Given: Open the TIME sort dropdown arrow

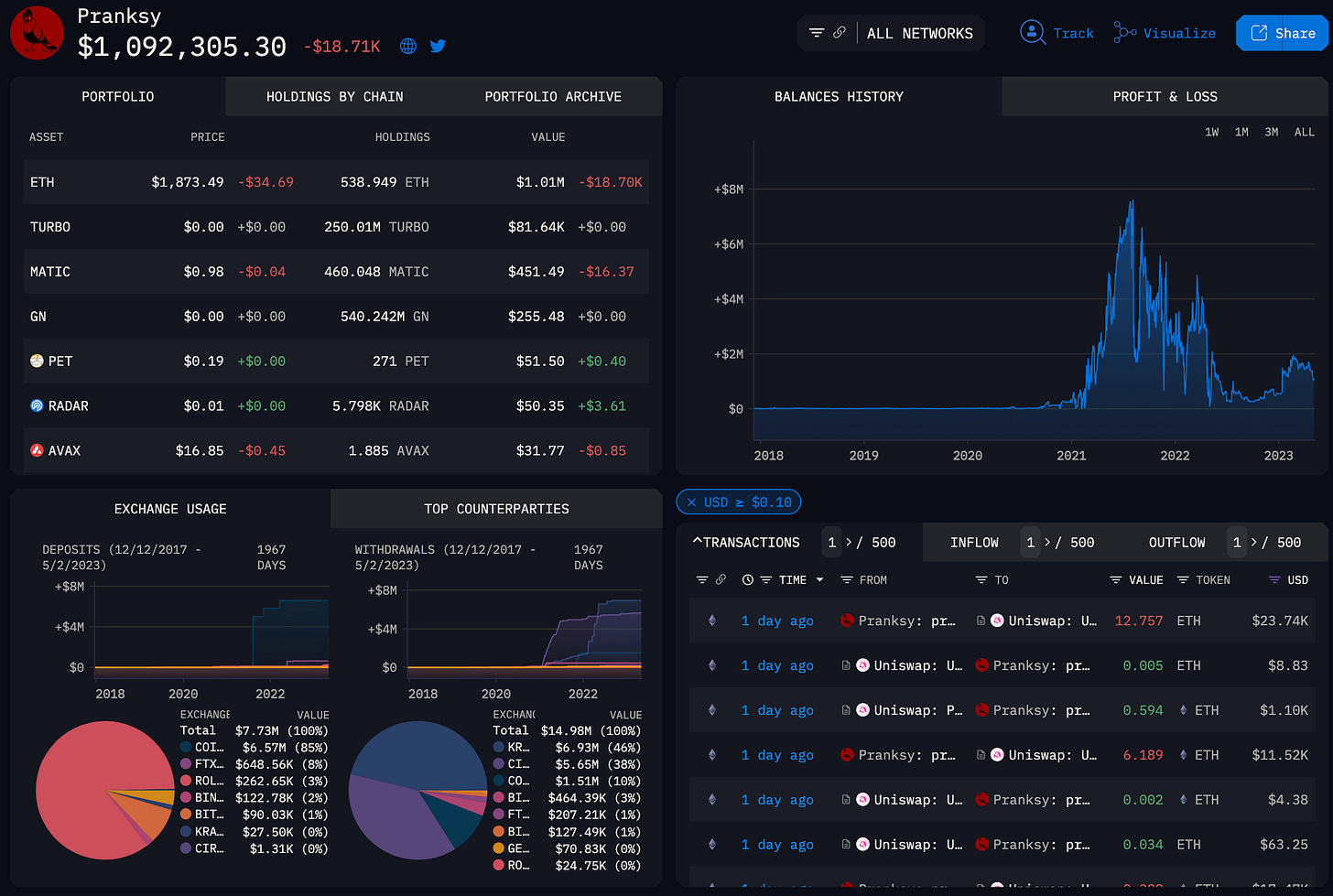Looking at the screenshot, I should click(x=819, y=580).
